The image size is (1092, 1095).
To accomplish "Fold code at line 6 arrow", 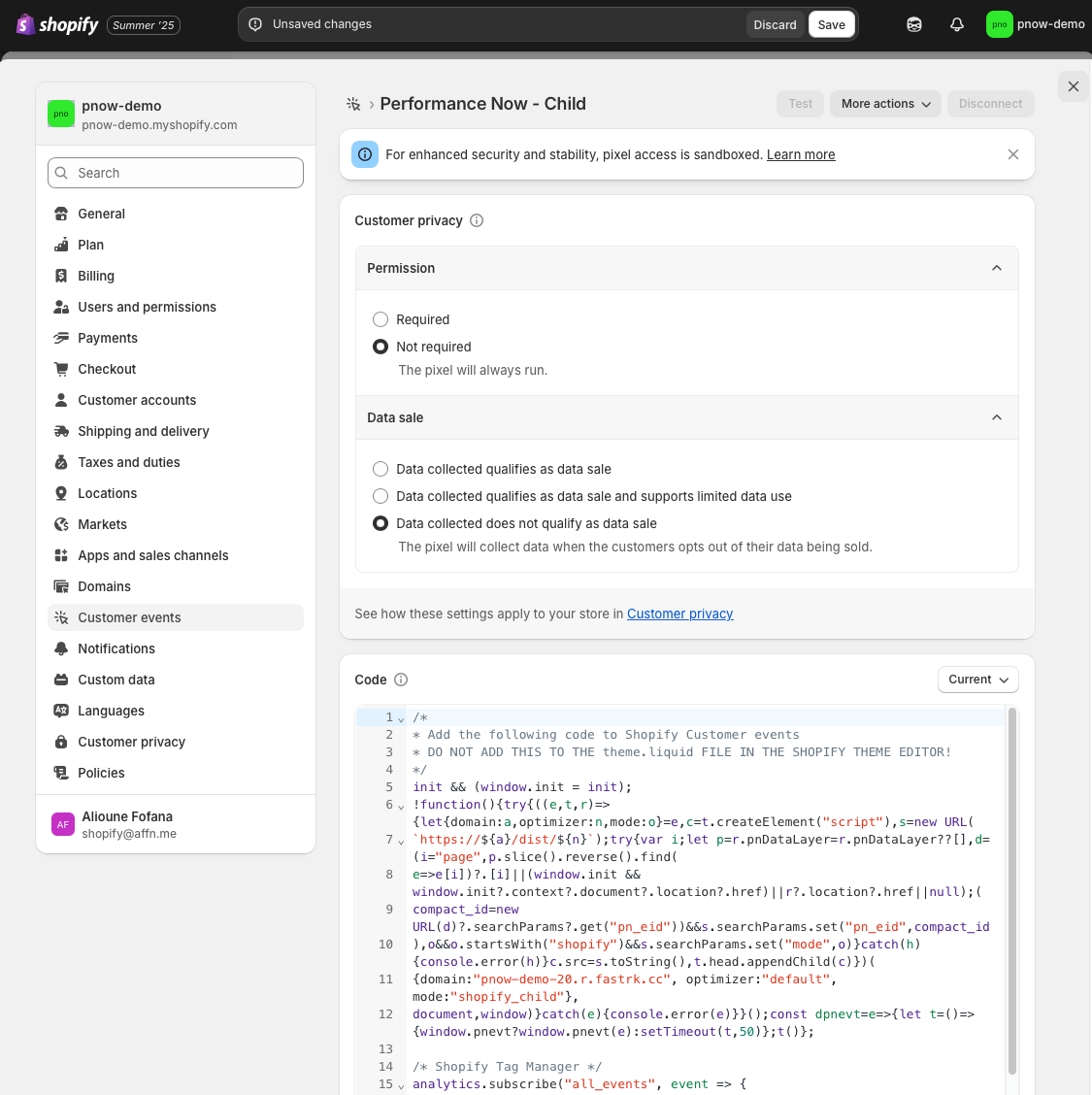I will coord(401,807).
